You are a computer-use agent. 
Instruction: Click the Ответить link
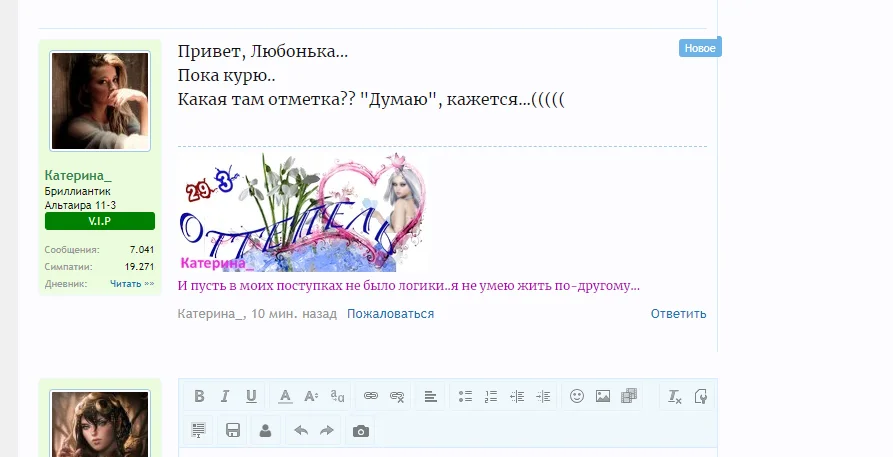(678, 314)
